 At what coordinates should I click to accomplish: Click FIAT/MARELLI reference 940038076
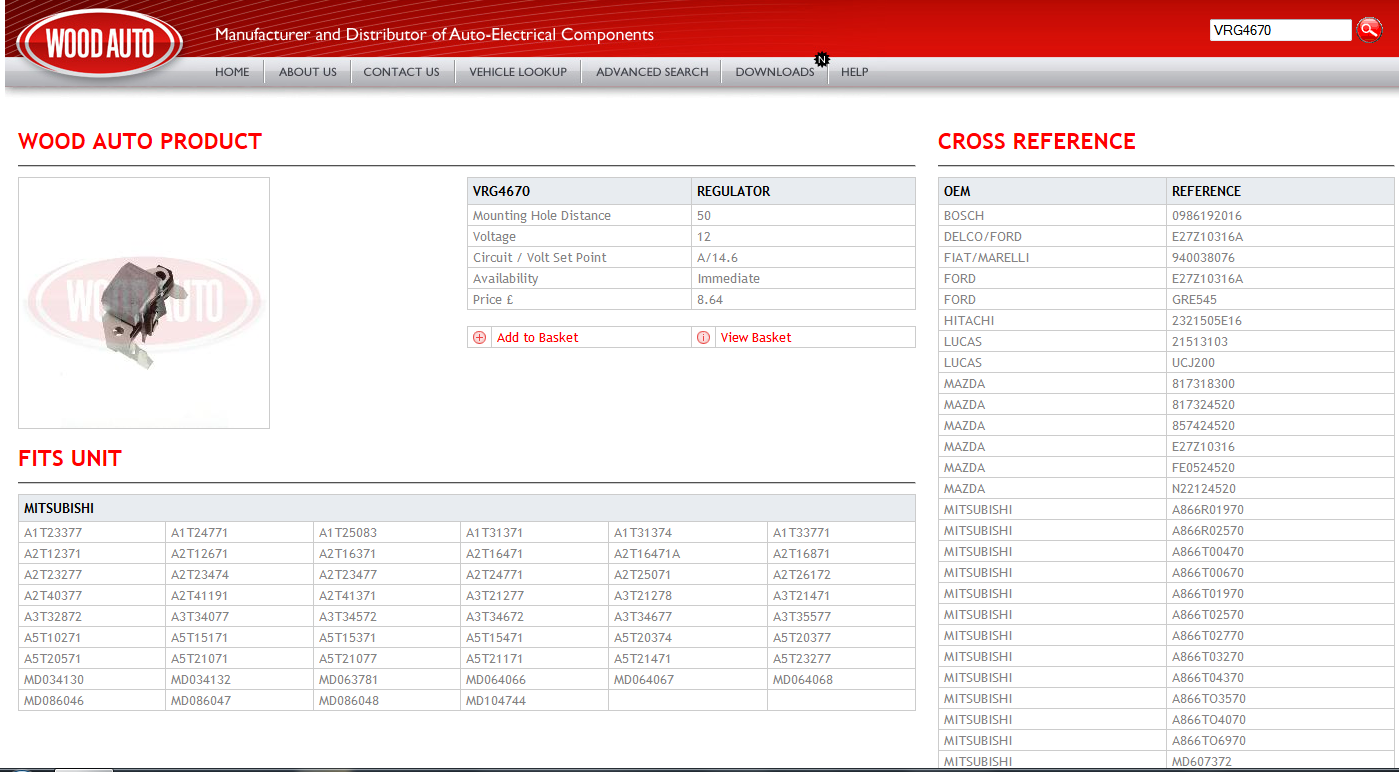[1203, 258]
